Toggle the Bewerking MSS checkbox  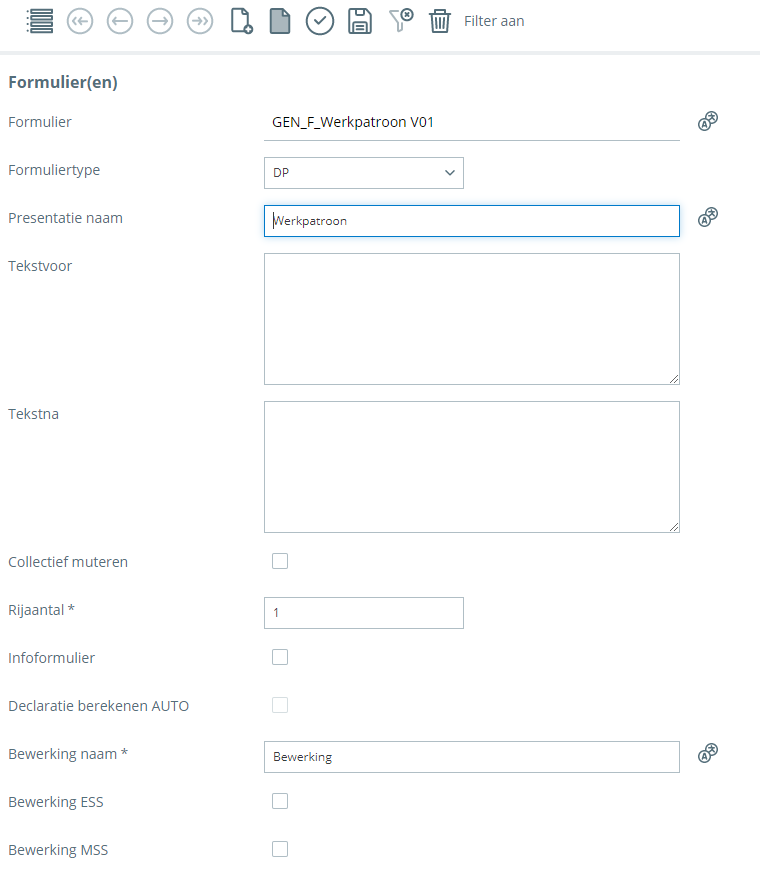click(280, 849)
